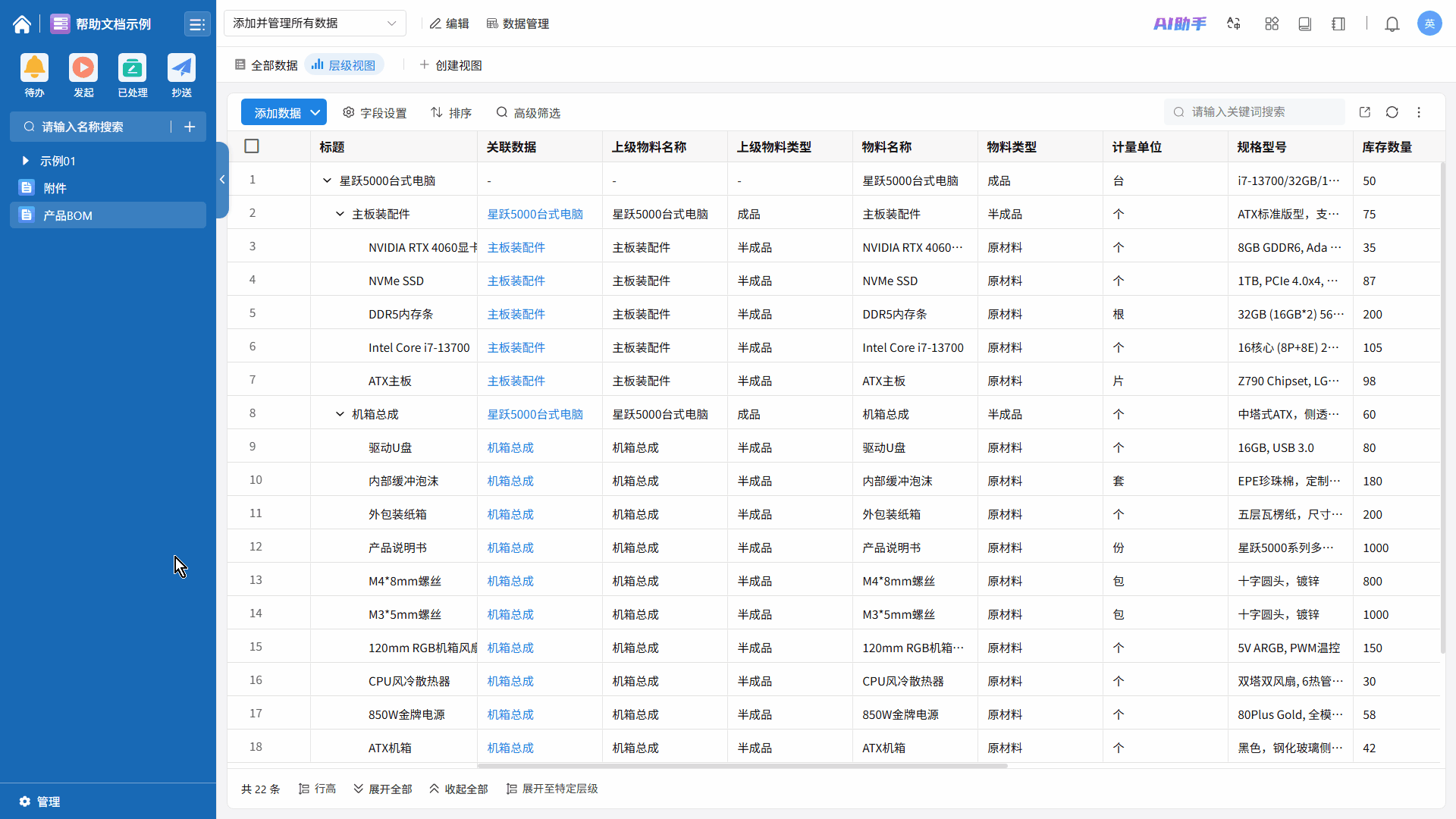Open the 添加数据 button's dropdown arrow
The height and width of the screenshot is (819, 1456).
pyautogui.click(x=315, y=113)
